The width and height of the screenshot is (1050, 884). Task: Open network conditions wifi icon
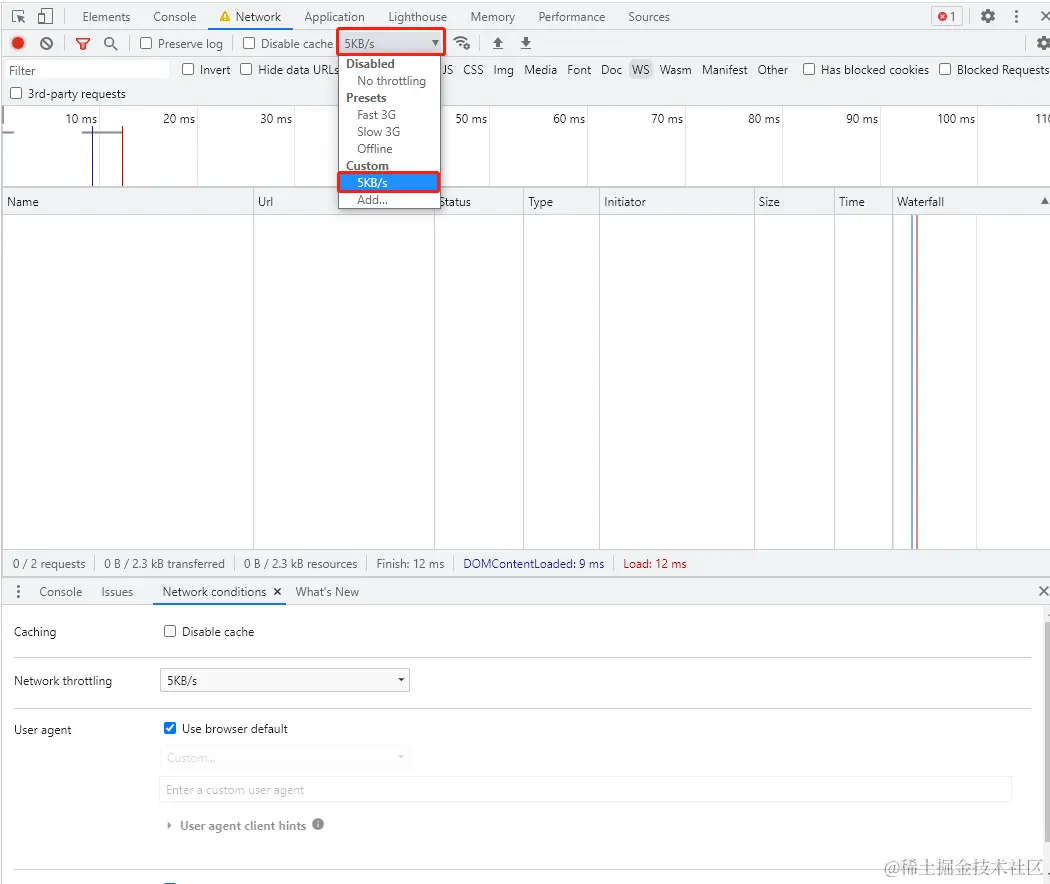coord(461,44)
